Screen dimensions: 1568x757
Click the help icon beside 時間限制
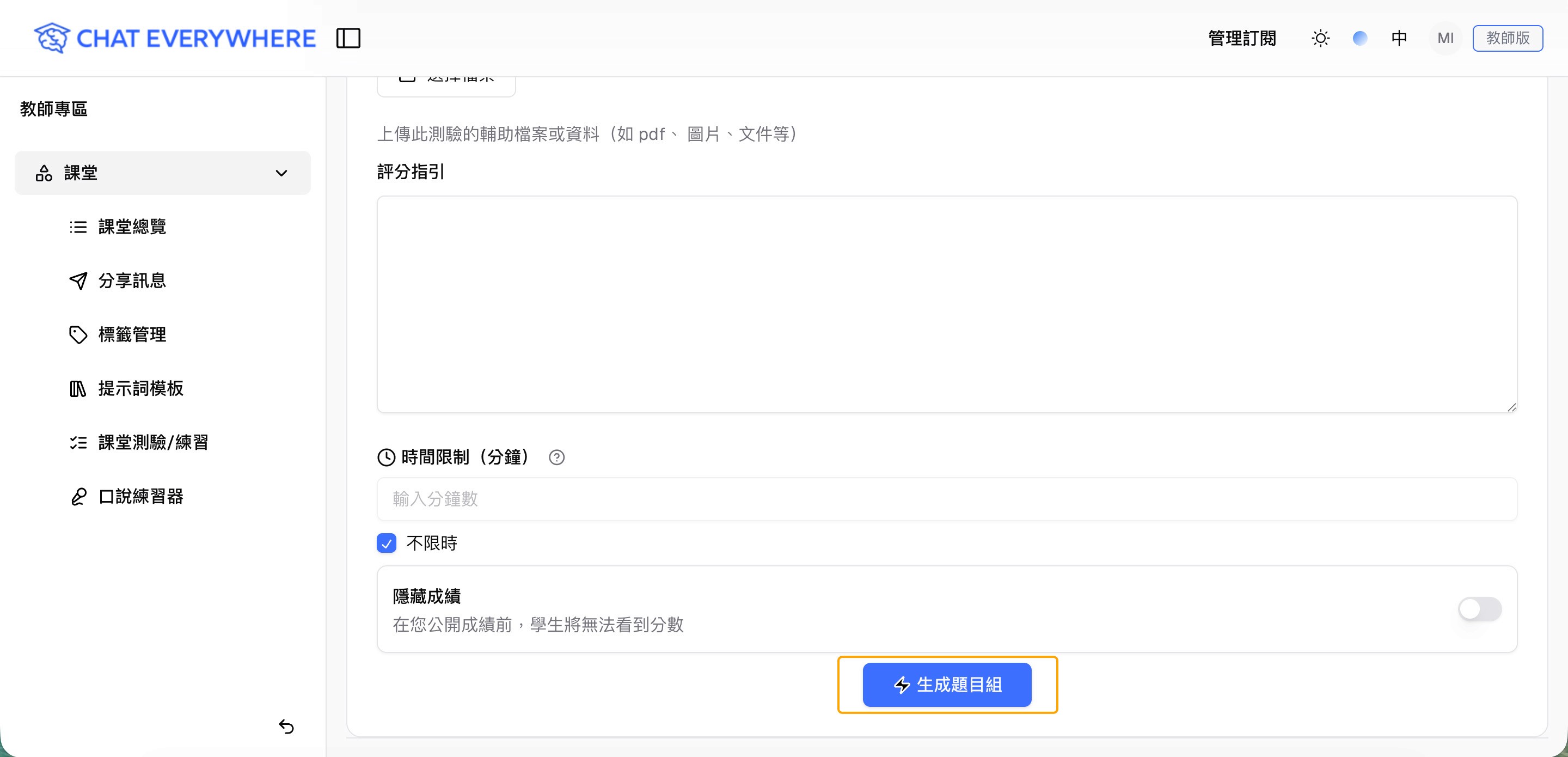[557, 457]
